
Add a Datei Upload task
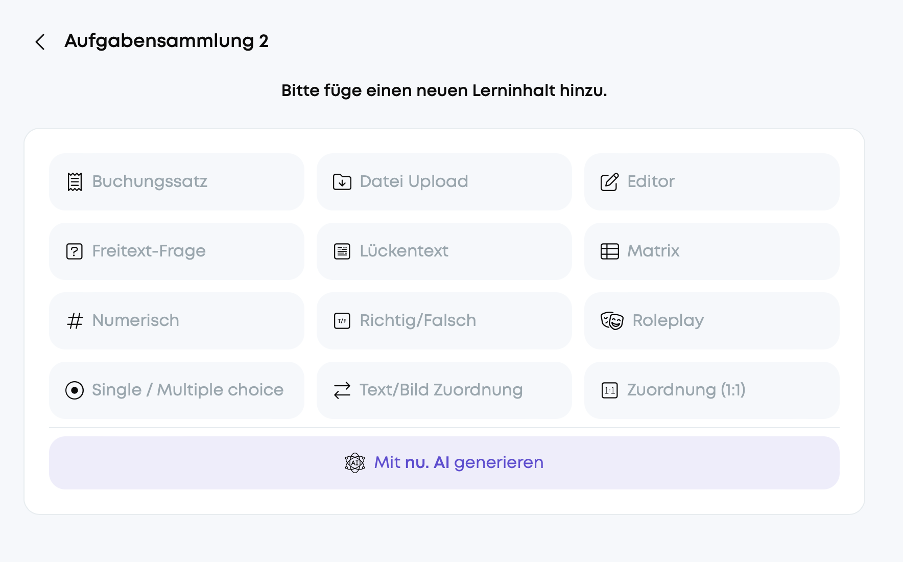tap(444, 182)
